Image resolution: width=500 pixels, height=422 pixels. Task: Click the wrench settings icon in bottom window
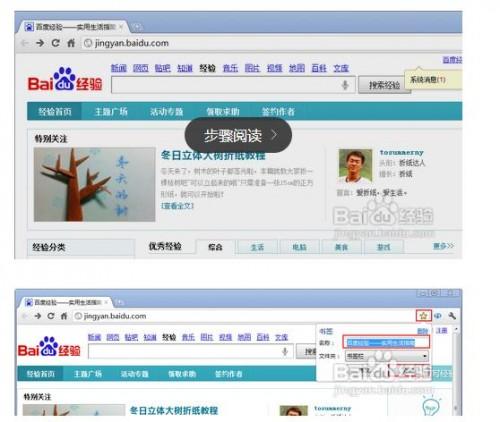pos(452,315)
